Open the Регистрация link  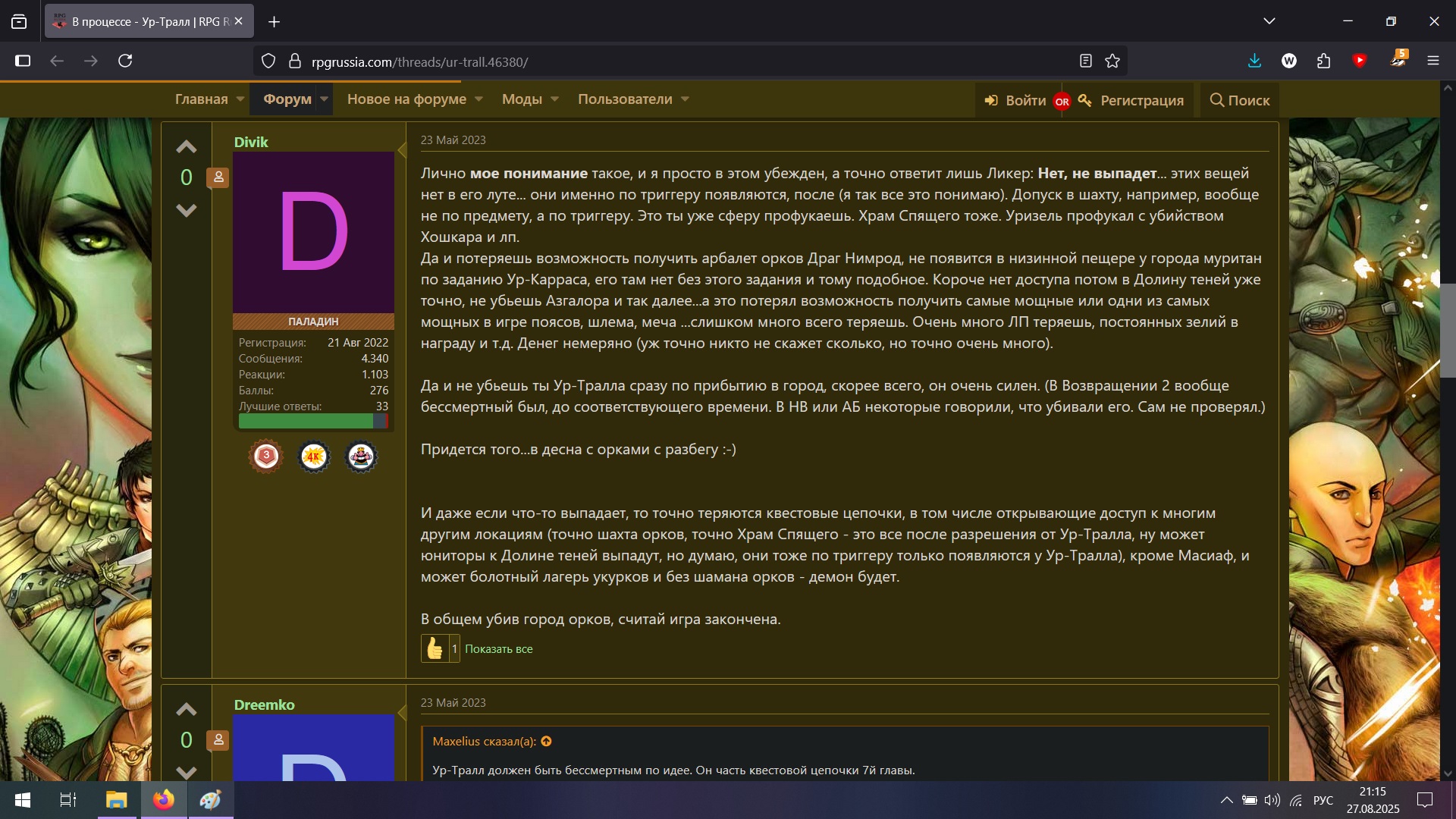pyautogui.click(x=1141, y=100)
